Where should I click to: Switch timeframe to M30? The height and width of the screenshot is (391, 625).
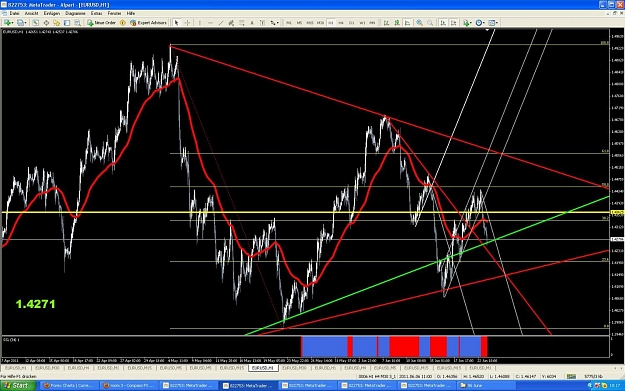pos(320,23)
